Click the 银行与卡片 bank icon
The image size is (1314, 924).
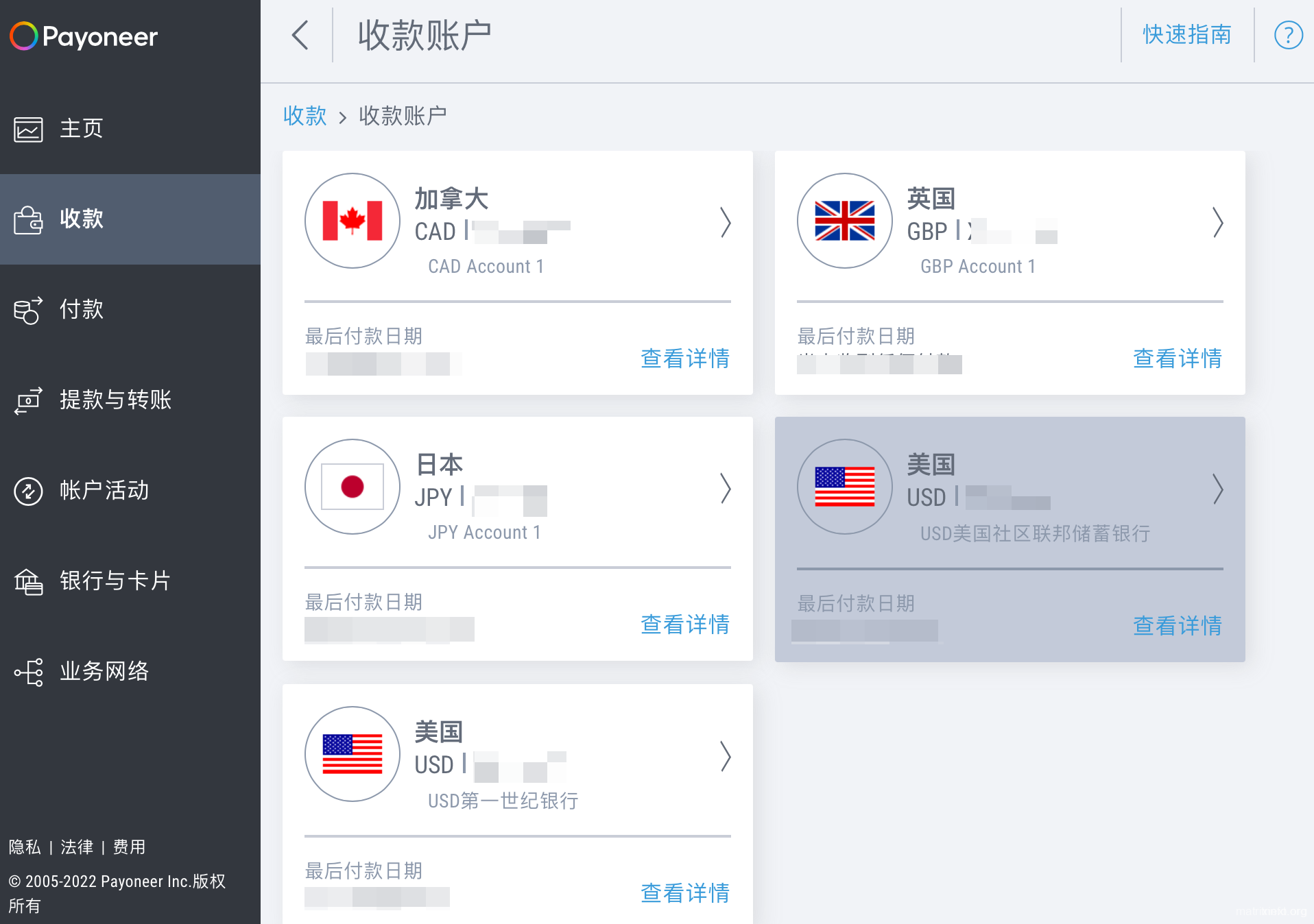(x=28, y=581)
